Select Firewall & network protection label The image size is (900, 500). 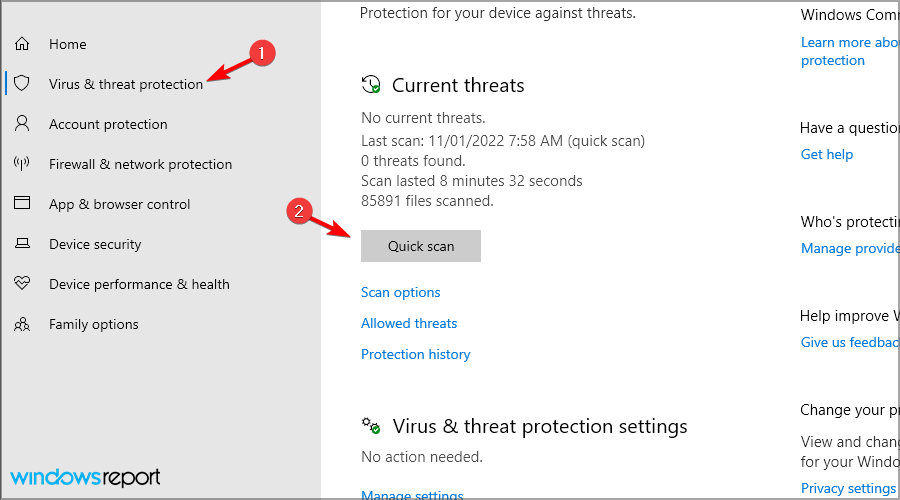140,164
